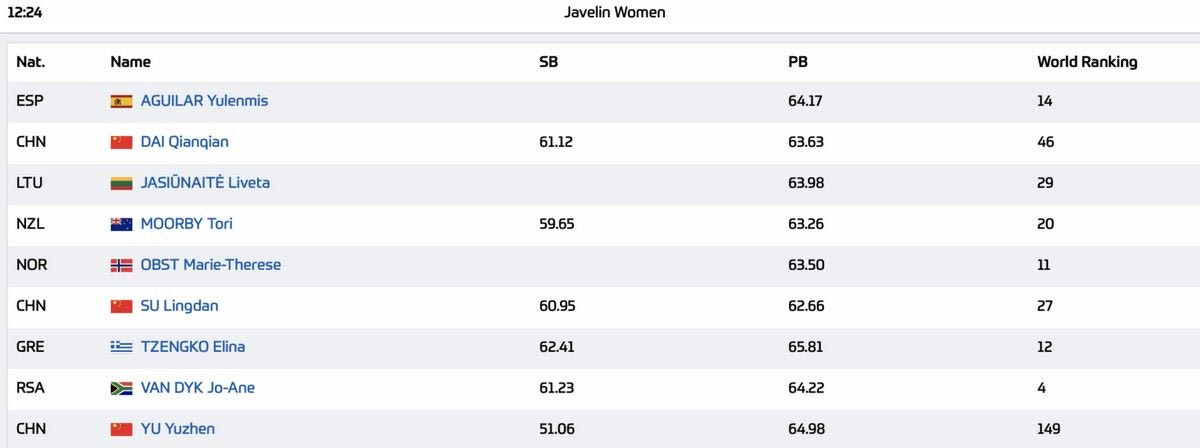Click the YU Yuzhen name link

[177, 429]
